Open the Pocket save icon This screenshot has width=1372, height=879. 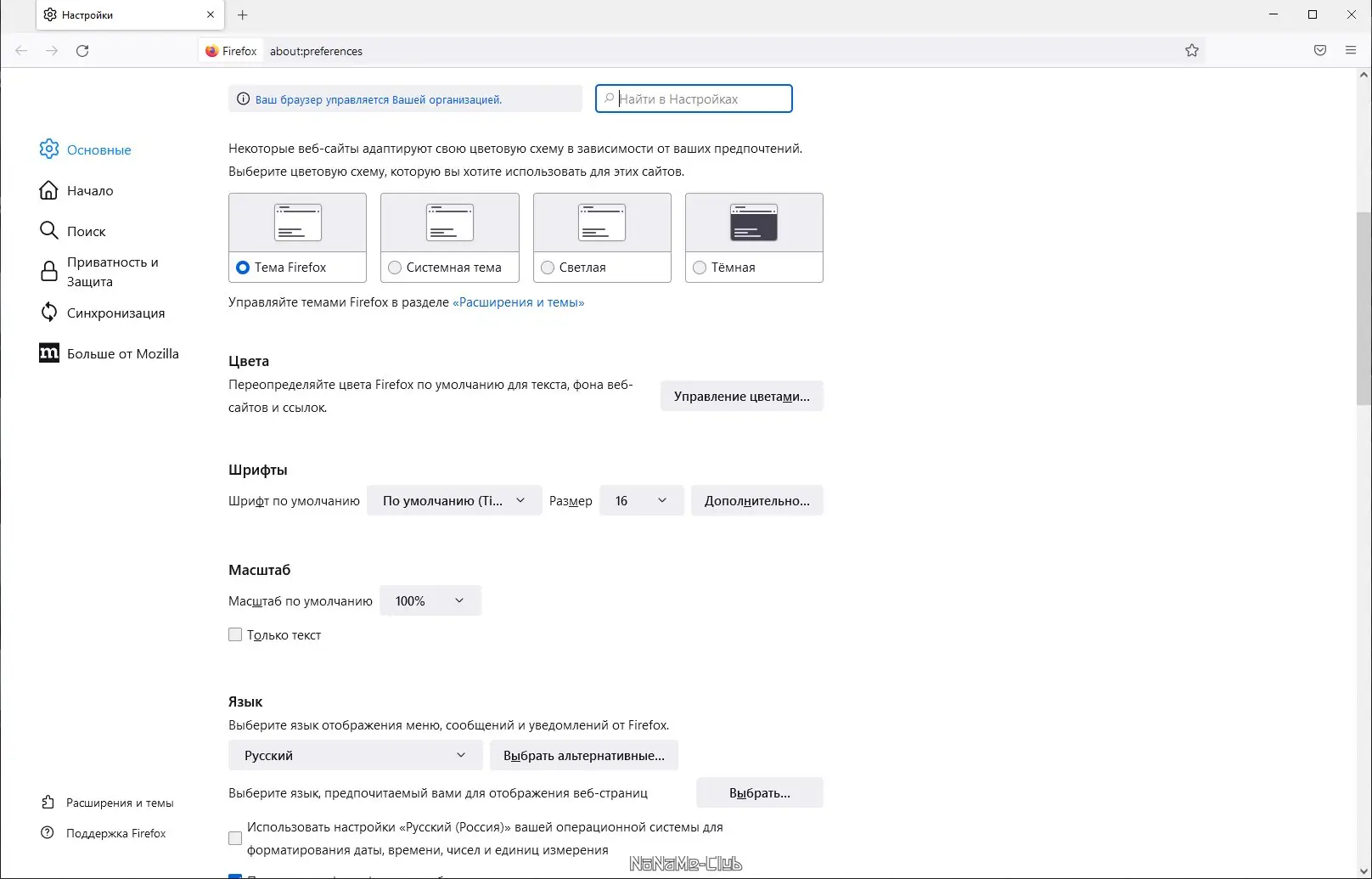coord(1319,51)
